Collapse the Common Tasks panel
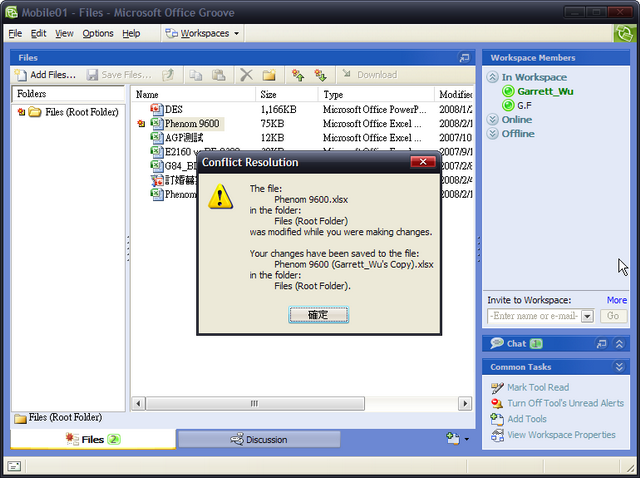Screen dimensions: 640x478 619,367
